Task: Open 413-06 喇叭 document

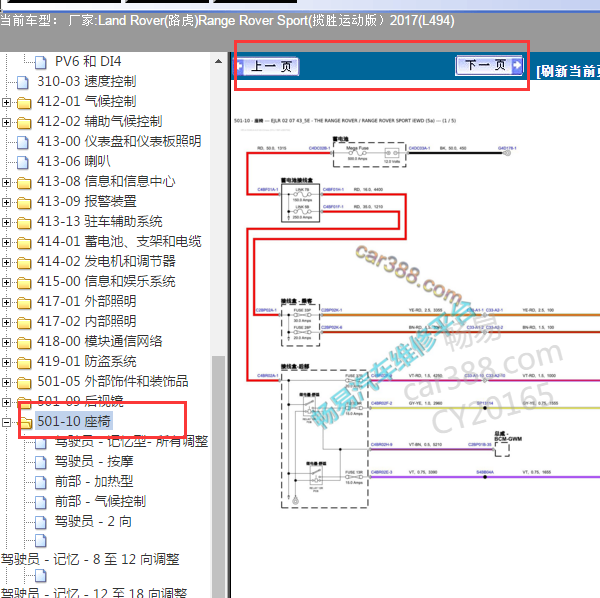Action: click(x=74, y=161)
